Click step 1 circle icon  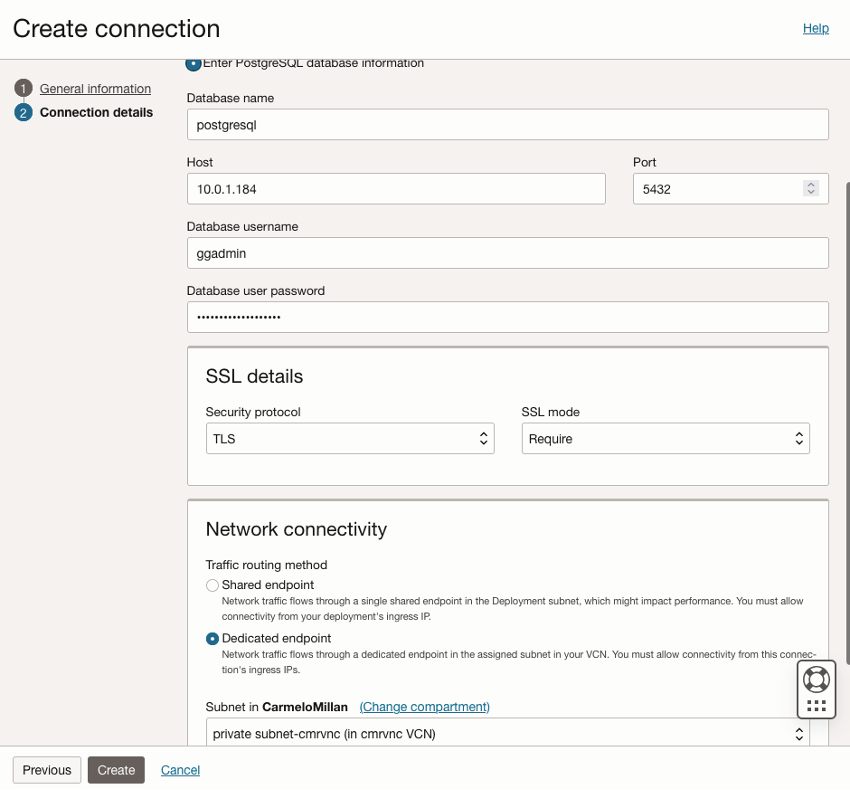coord(23,89)
